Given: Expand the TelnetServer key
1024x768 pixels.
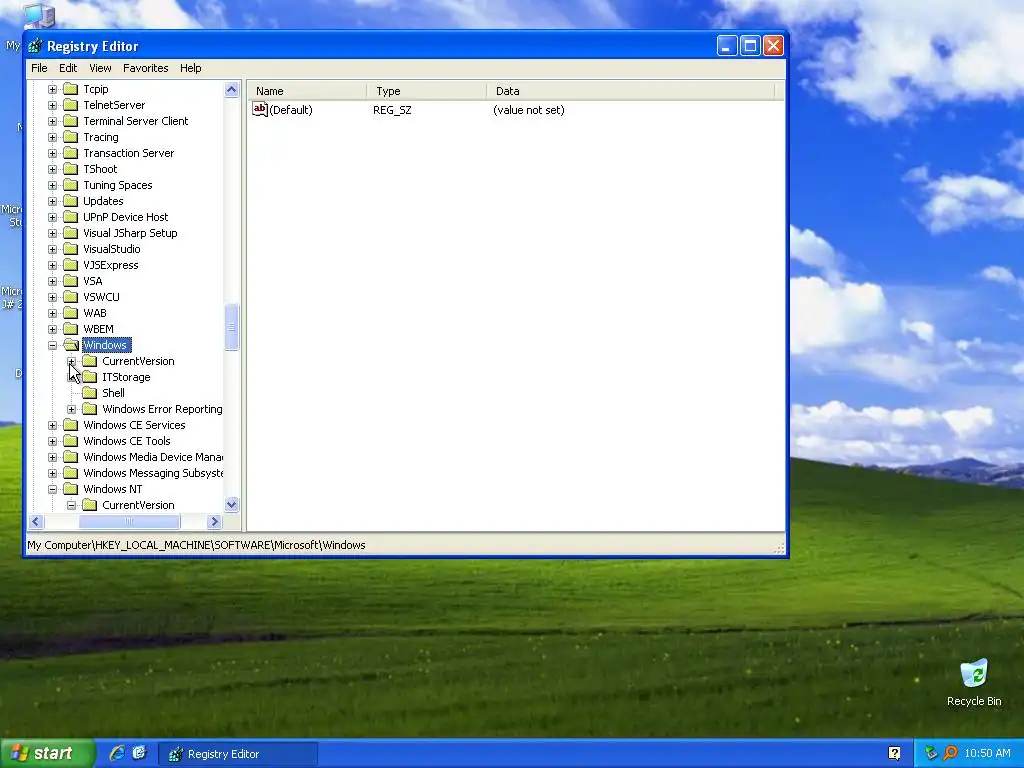Looking at the screenshot, I should pos(52,105).
